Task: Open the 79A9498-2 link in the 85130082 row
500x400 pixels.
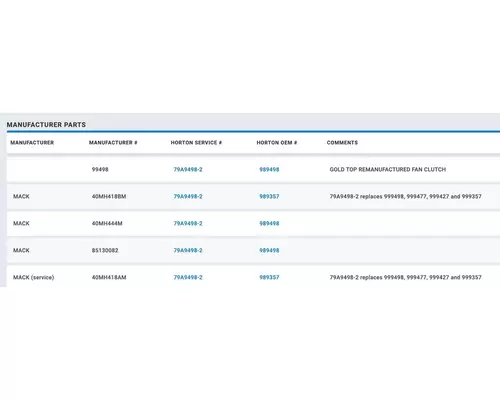Action: point(188,250)
